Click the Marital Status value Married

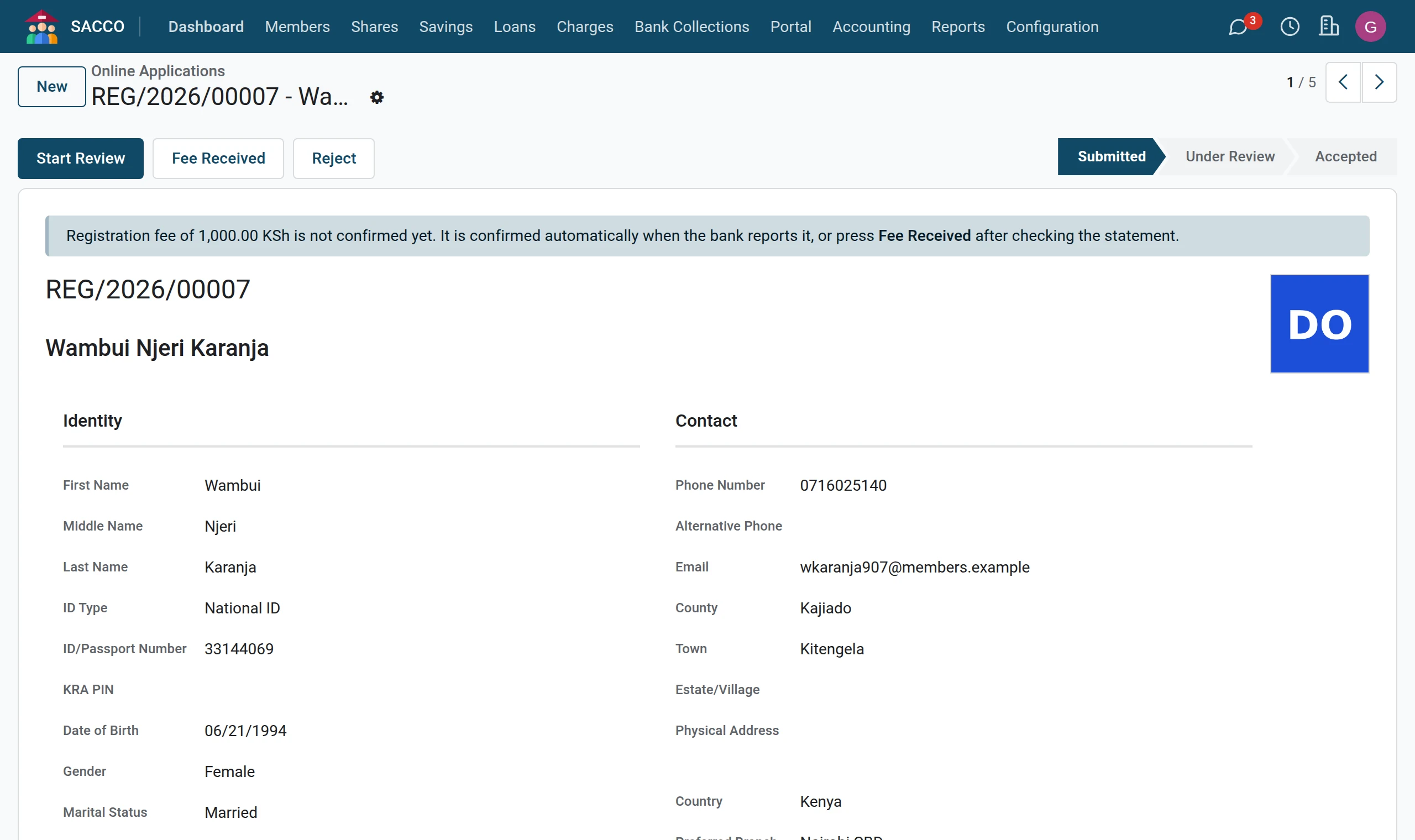point(231,813)
